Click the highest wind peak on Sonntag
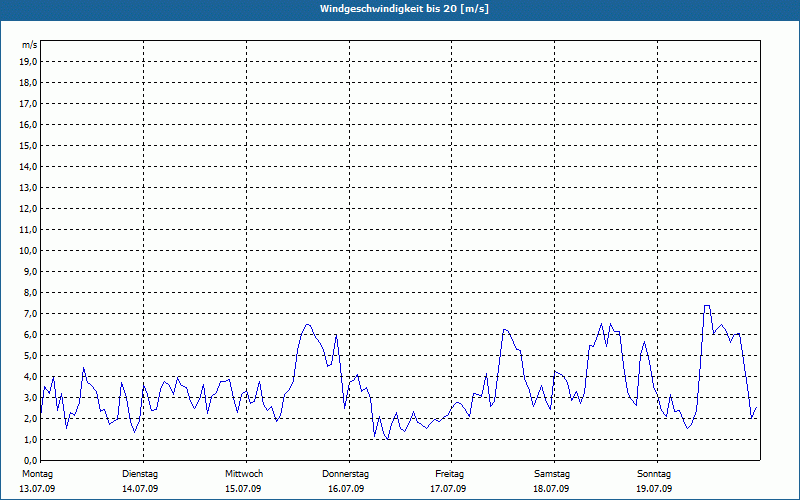The width and height of the screenshot is (800, 500). (707, 306)
